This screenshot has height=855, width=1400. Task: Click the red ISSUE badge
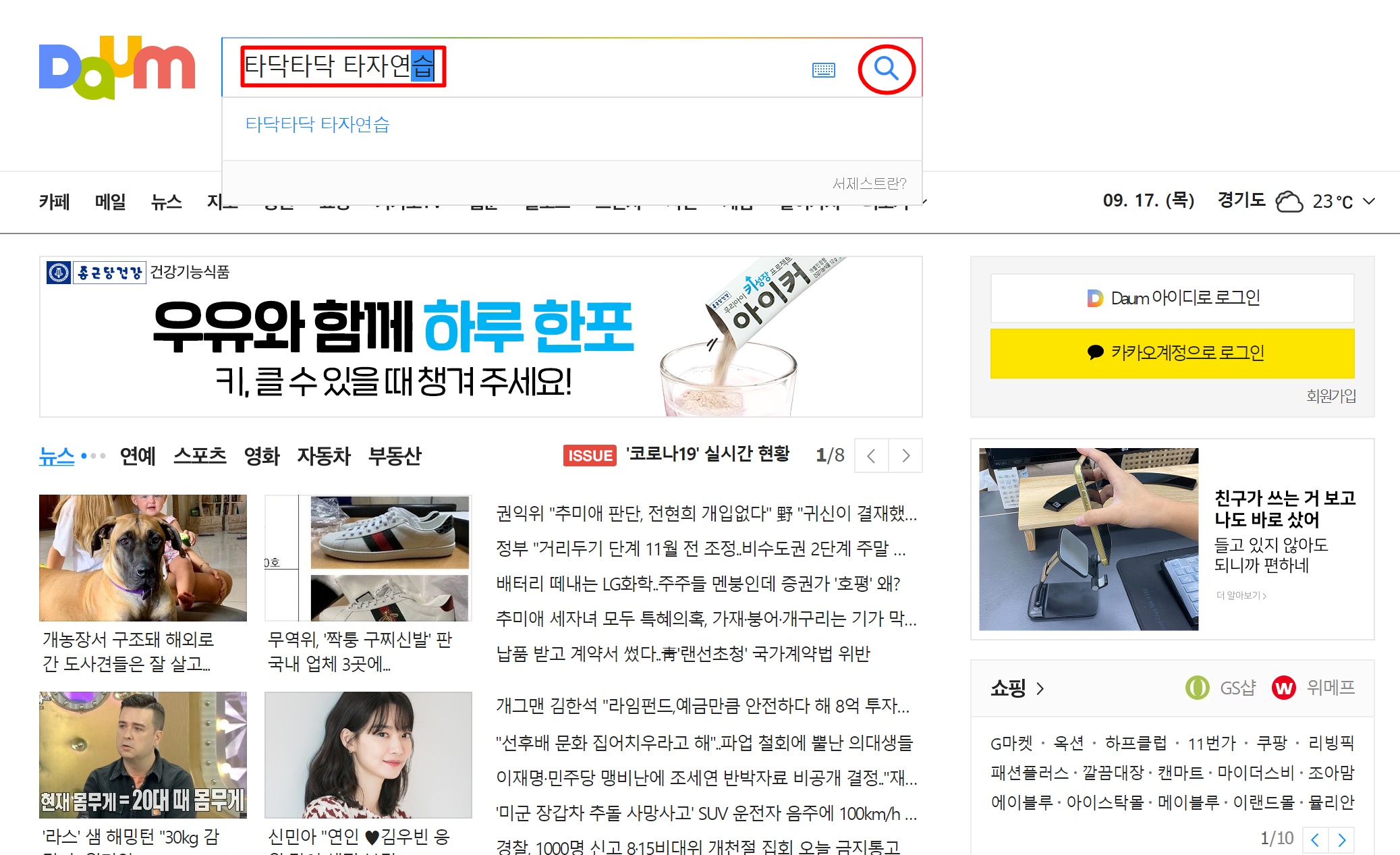[x=590, y=456]
